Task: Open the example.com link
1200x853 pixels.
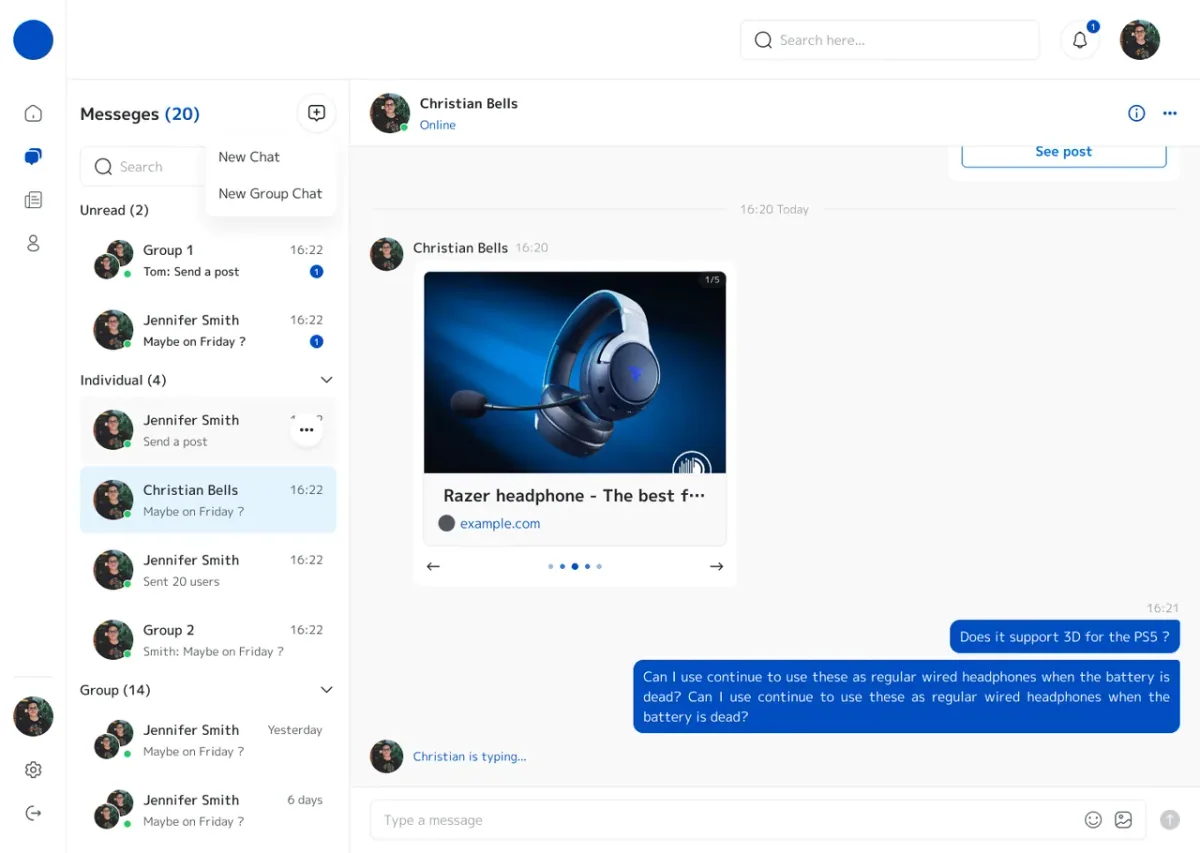Action: pyautogui.click(x=500, y=523)
